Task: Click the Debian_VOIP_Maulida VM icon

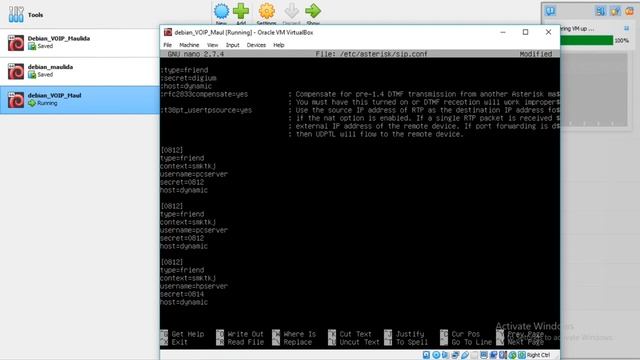Action: [16, 42]
